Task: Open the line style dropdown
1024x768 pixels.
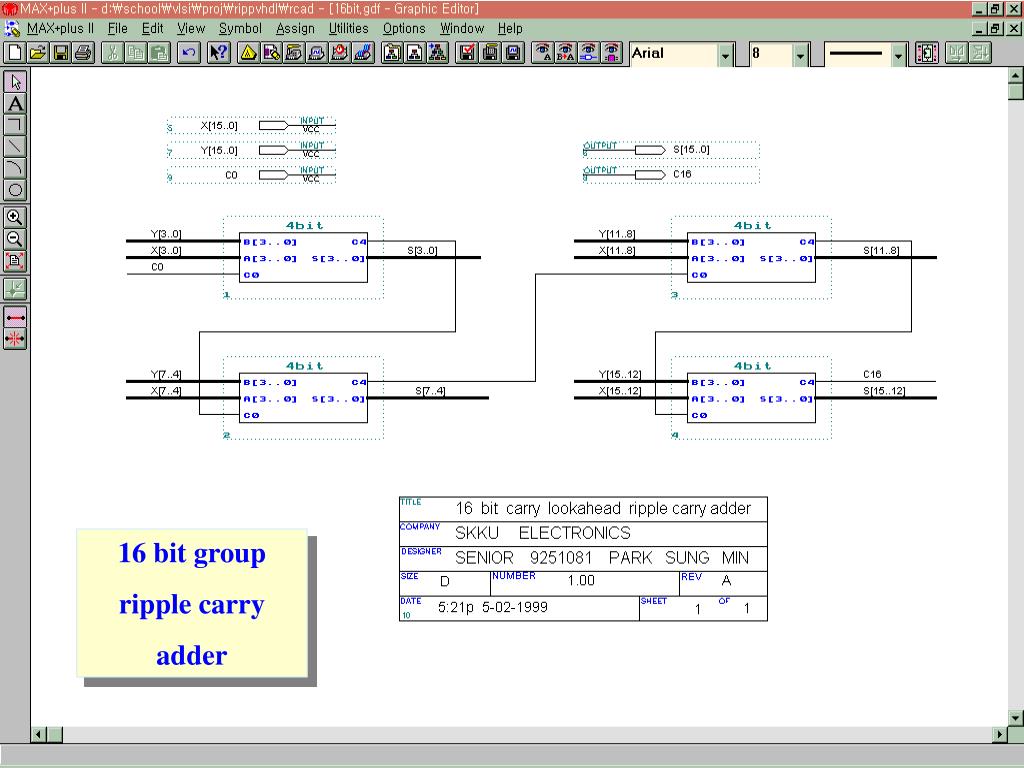Action: [899, 56]
